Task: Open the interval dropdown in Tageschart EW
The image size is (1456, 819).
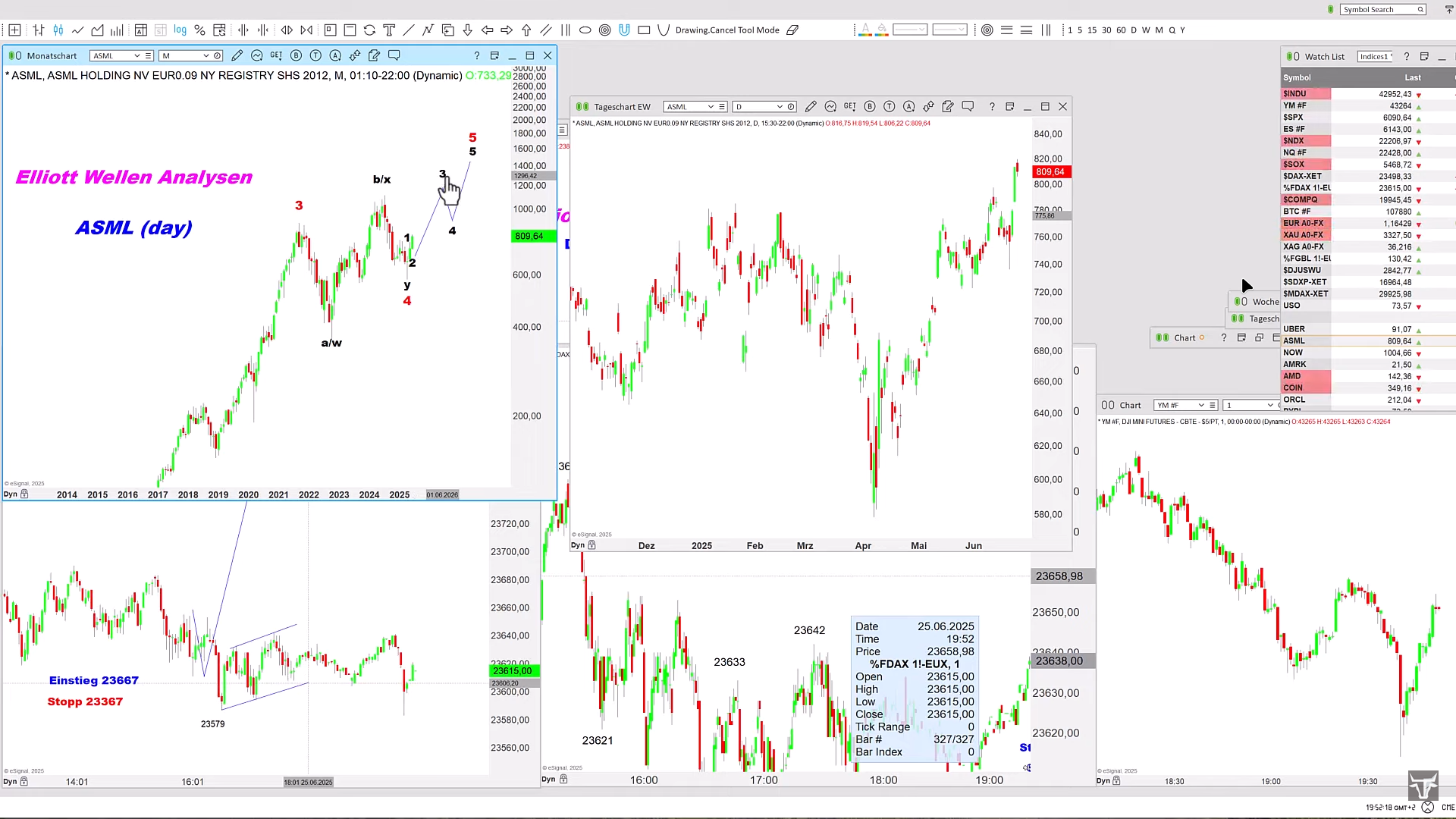Action: coord(779,107)
